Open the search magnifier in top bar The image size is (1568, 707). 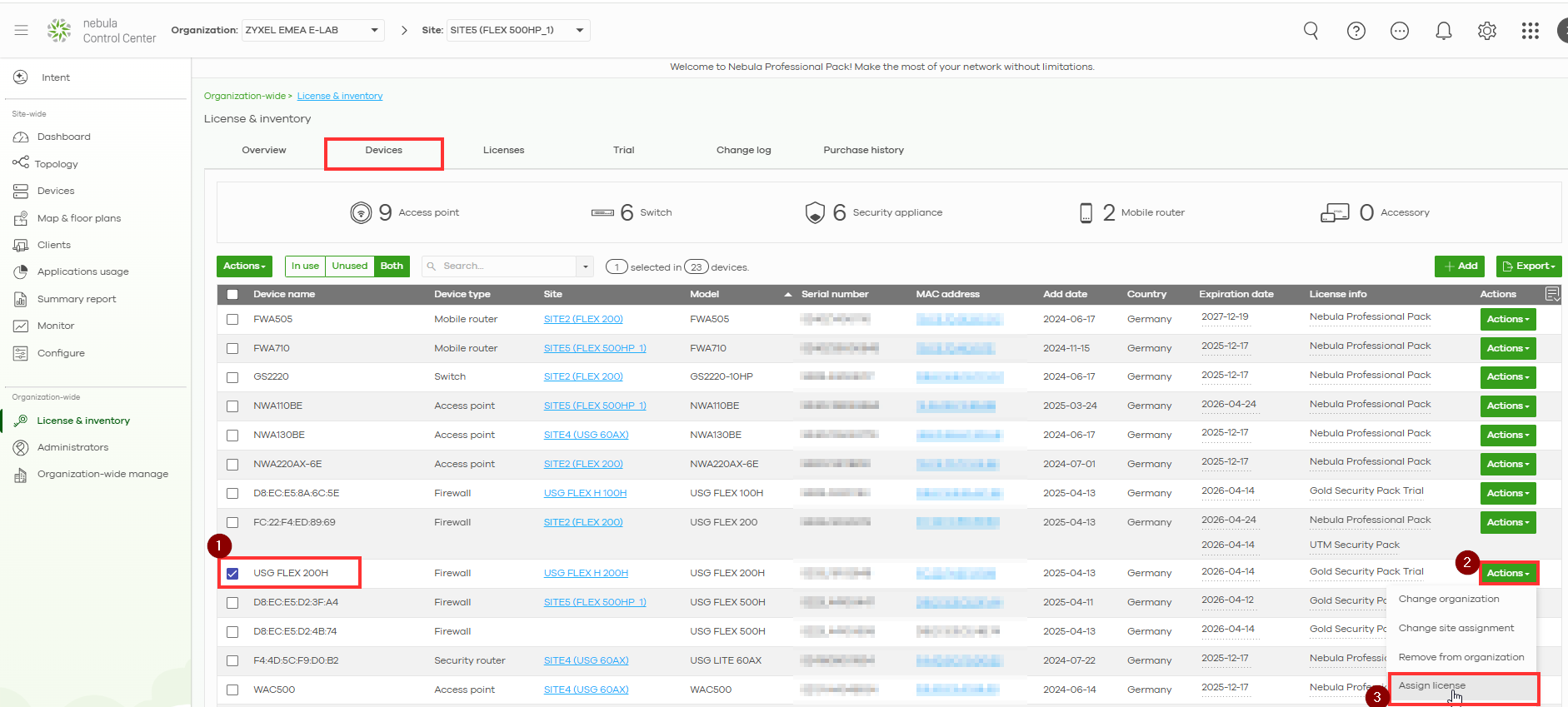click(x=1311, y=31)
